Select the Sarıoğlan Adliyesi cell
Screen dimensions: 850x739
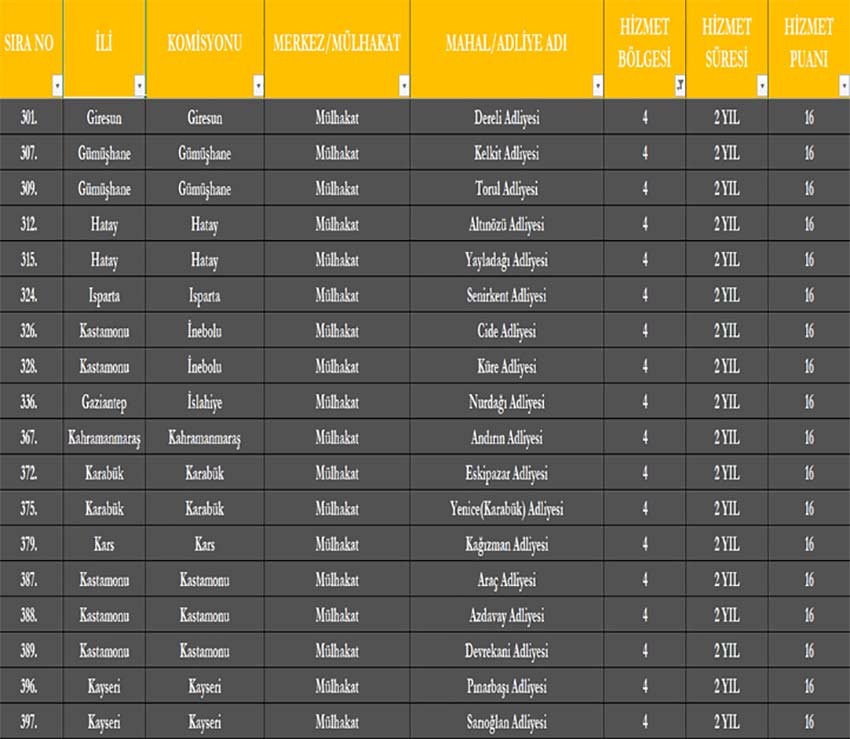(x=507, y=722)
